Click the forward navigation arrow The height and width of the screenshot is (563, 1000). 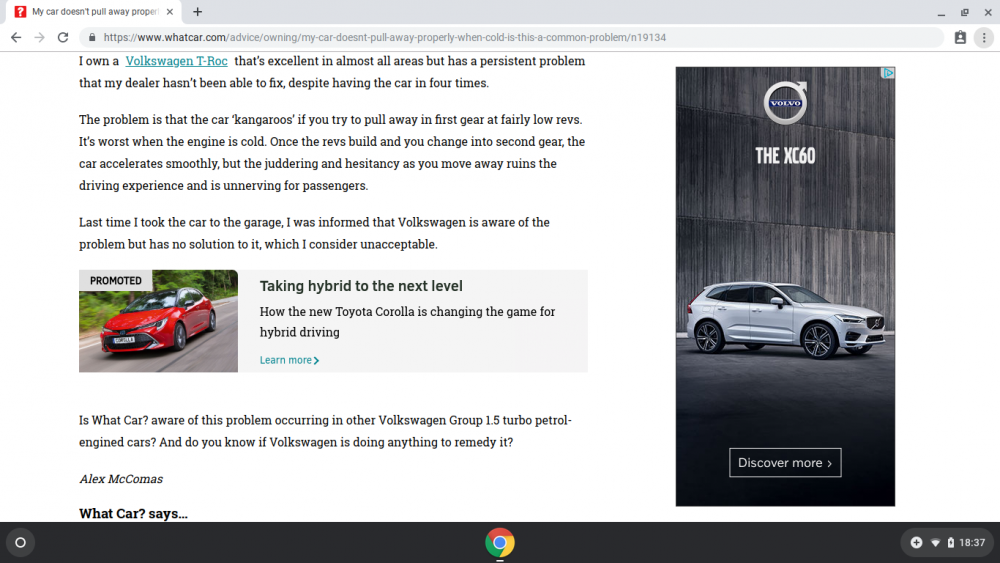coord(40,38)
